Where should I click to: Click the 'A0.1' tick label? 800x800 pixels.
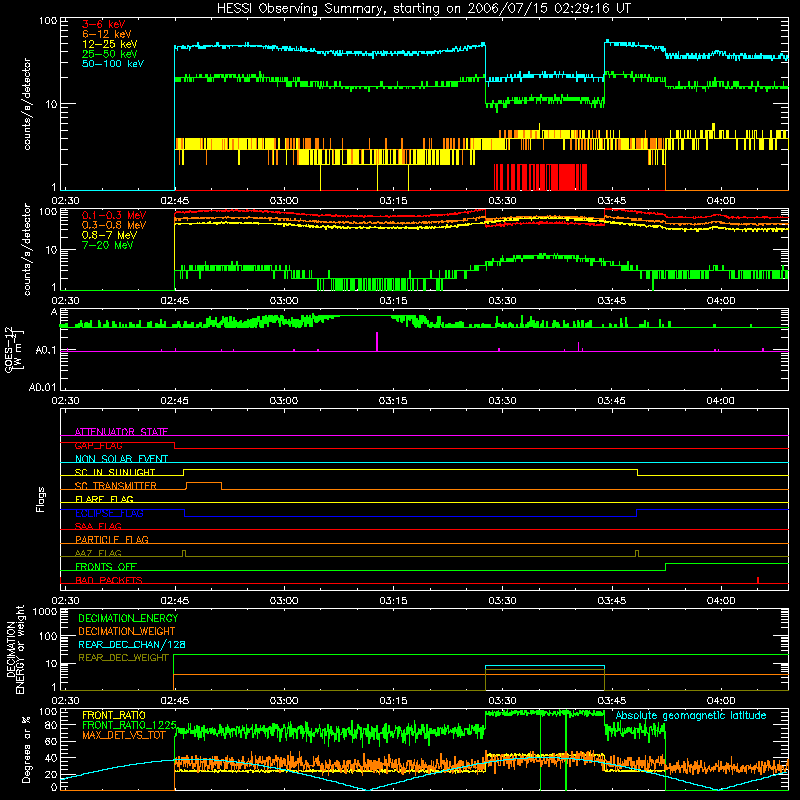[x=45, y=351]
